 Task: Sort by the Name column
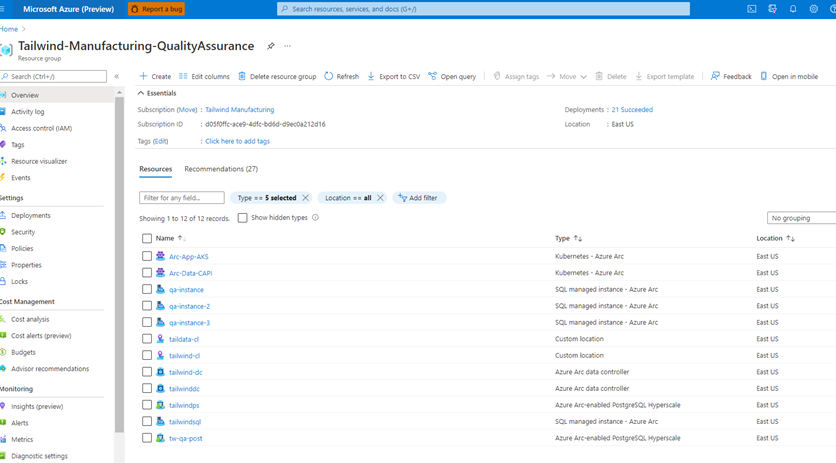pos(171,238)
